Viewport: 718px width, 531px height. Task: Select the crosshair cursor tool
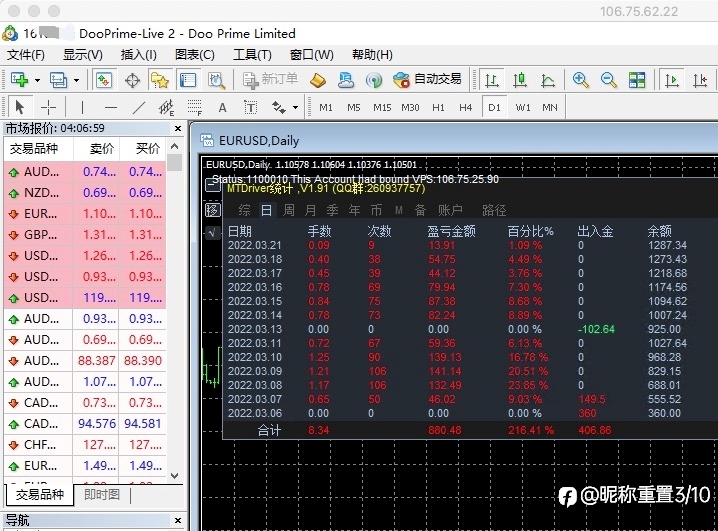click(x=48, y=108)
